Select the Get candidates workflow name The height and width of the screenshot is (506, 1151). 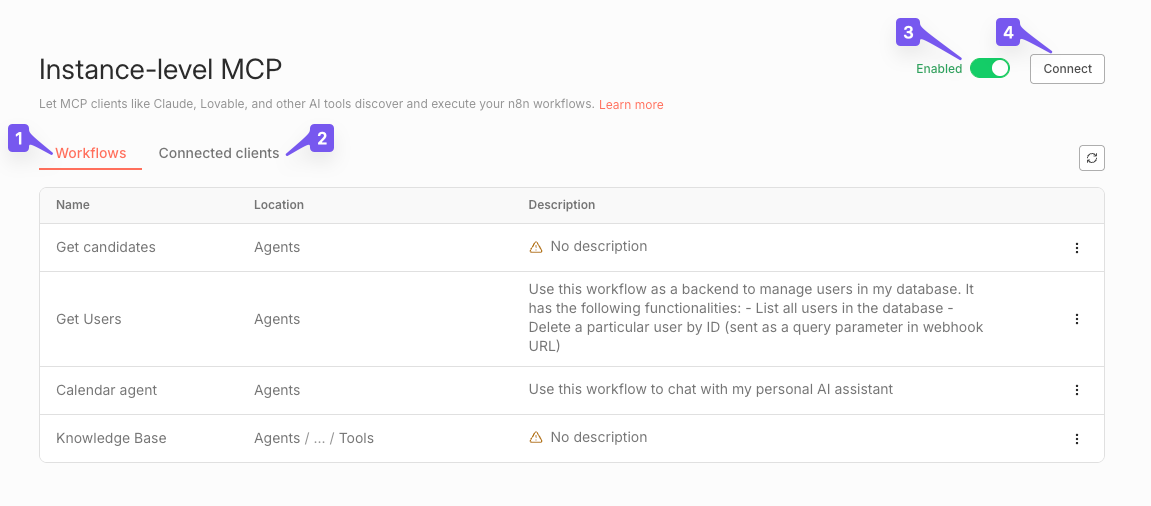(x=106, y=247)
